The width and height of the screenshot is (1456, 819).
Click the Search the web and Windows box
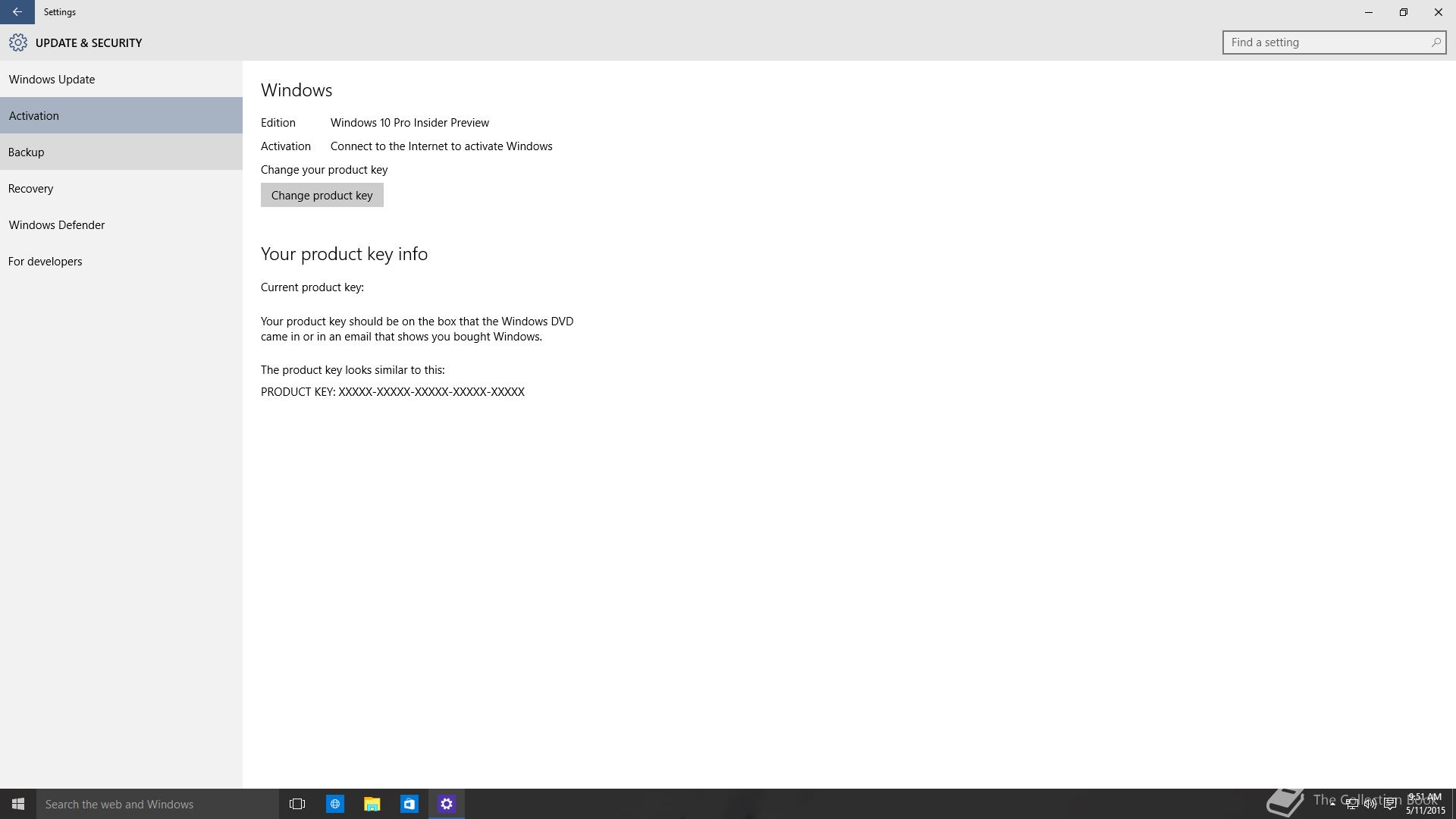[x=158, y=804]
